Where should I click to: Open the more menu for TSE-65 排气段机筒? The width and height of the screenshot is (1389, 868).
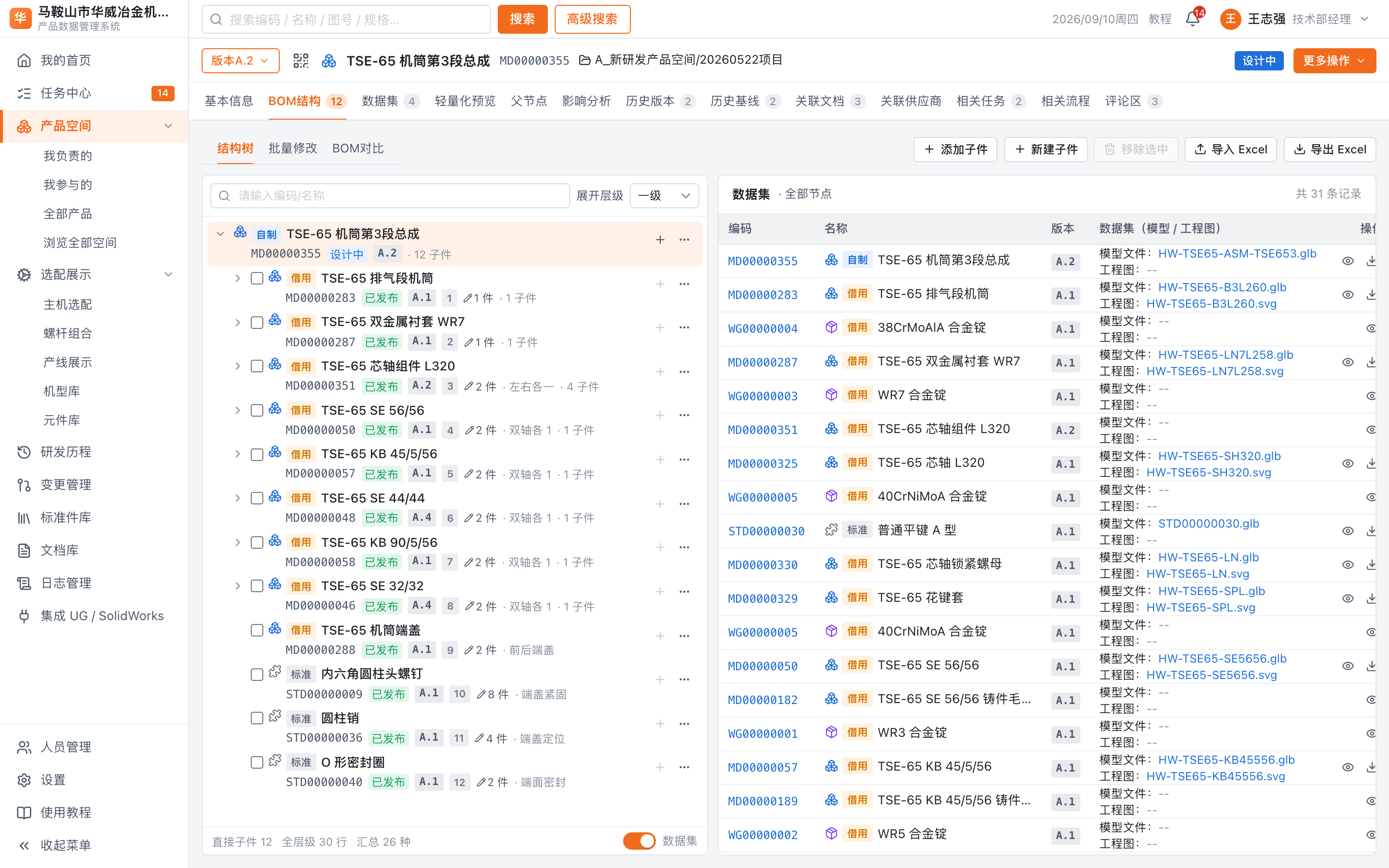[x=684, y=284]
